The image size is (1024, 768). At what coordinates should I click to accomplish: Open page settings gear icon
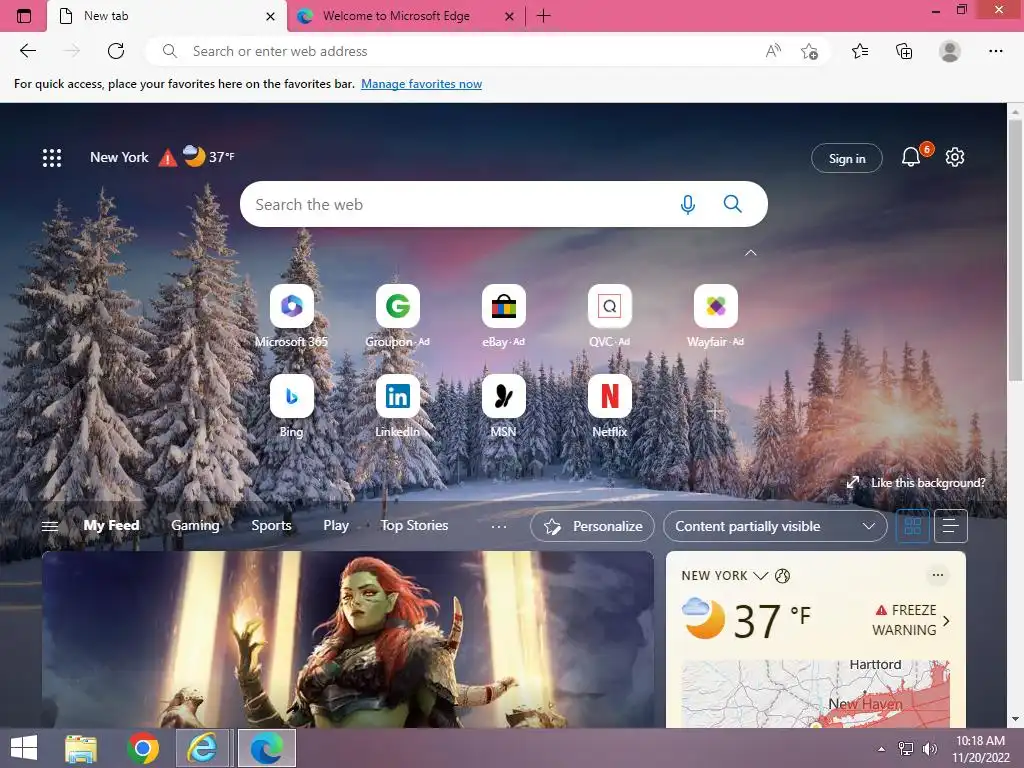(x=955, y=157)
